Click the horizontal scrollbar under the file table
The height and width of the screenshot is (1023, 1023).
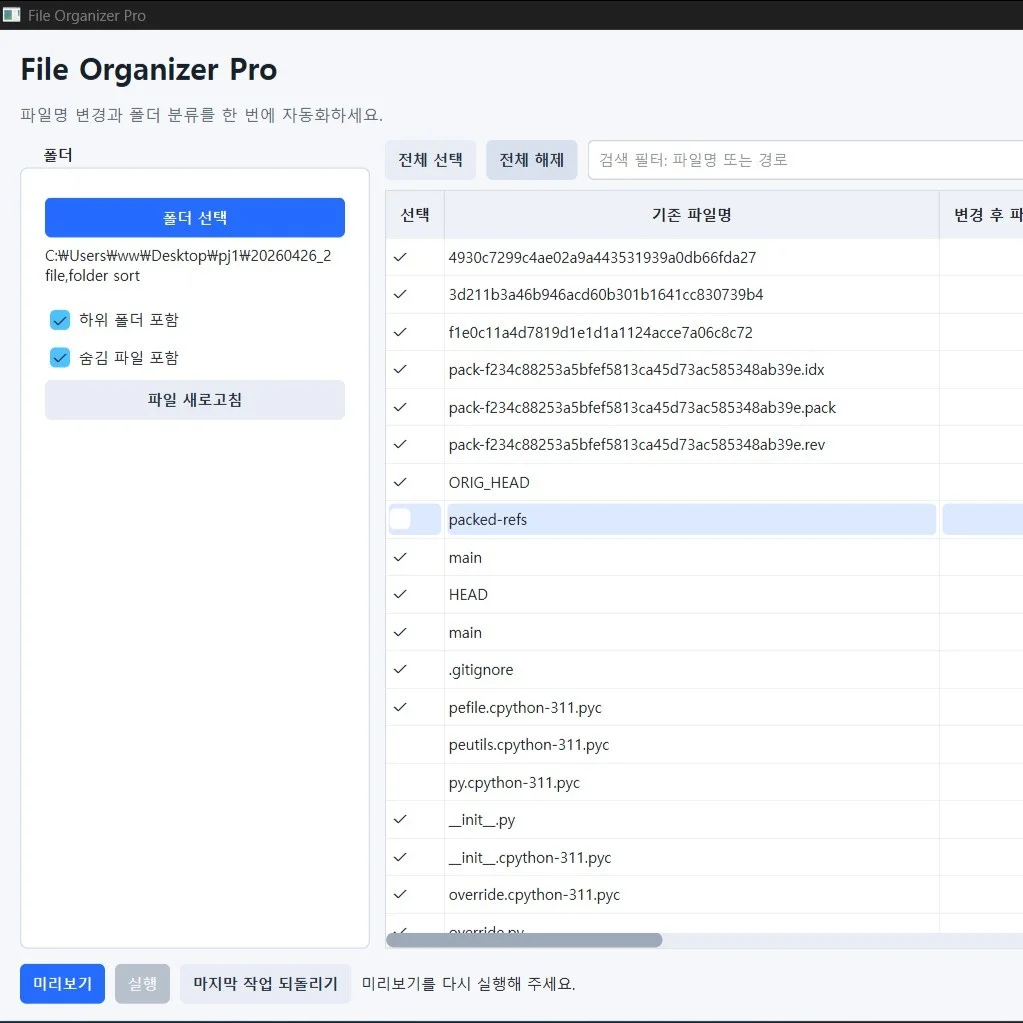click(524, 939)
